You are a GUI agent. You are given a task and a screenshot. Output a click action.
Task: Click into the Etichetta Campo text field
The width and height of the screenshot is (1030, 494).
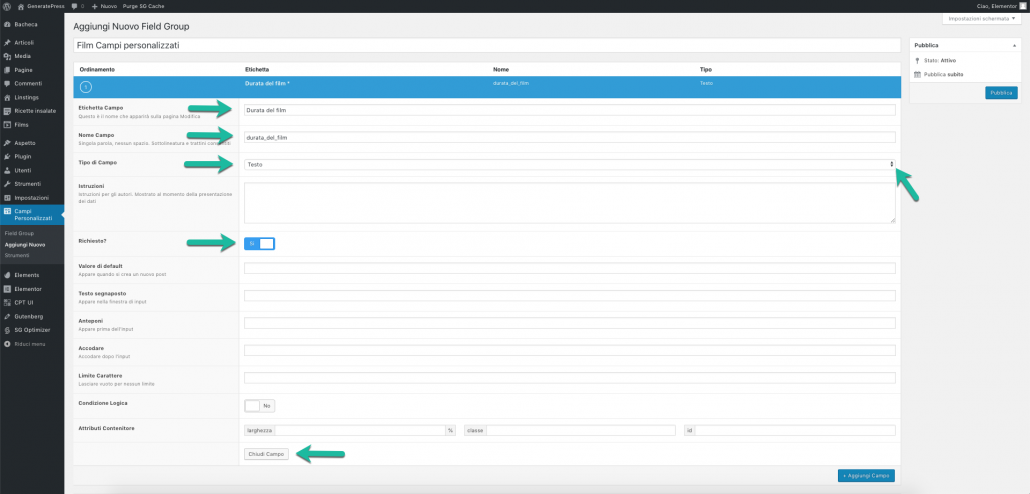click(569, 110)
